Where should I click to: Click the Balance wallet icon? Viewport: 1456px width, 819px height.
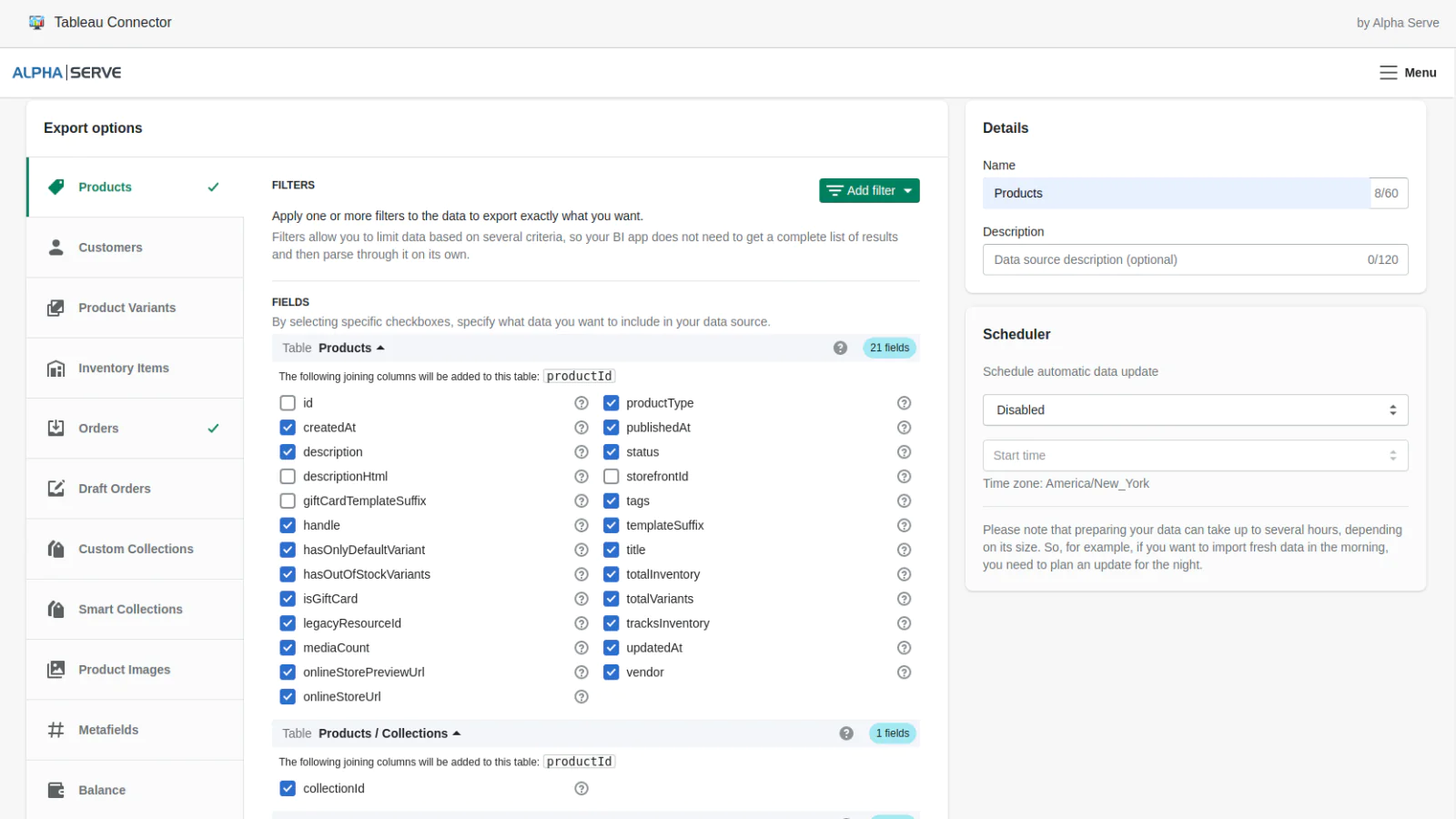point(56,790)
